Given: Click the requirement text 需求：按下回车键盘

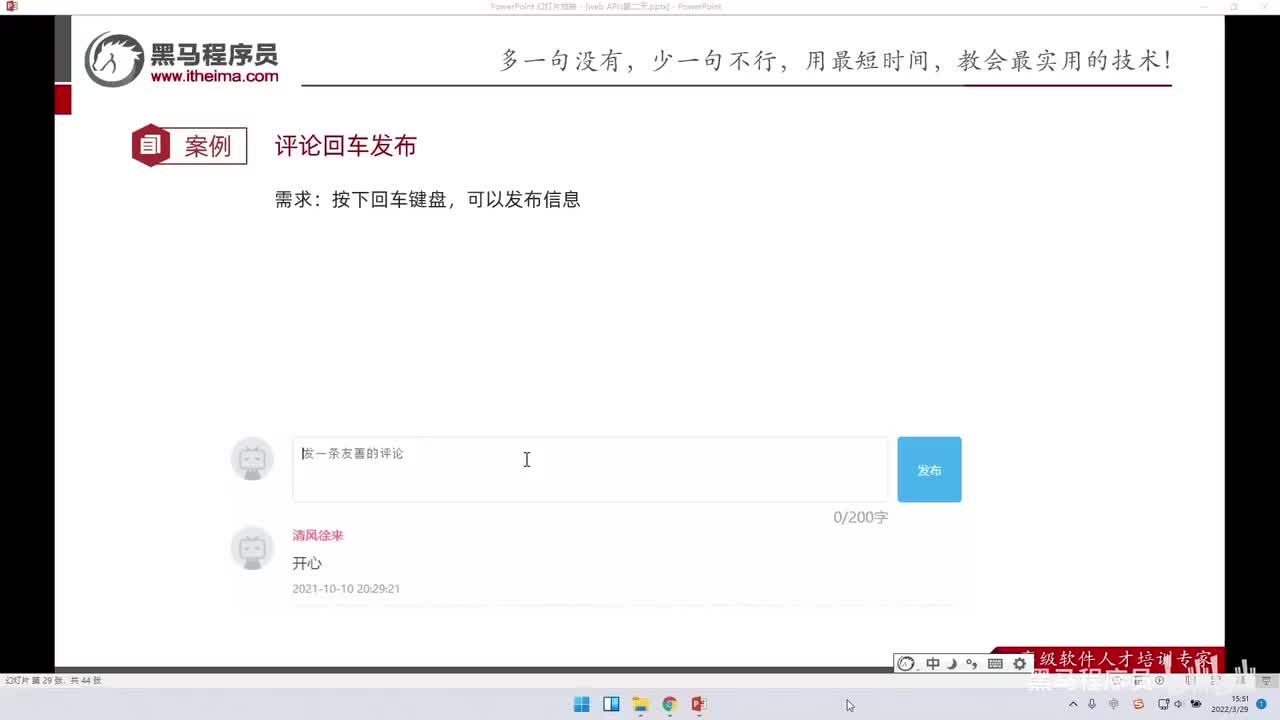Looking at the screenshot, I should click(361, 199).
